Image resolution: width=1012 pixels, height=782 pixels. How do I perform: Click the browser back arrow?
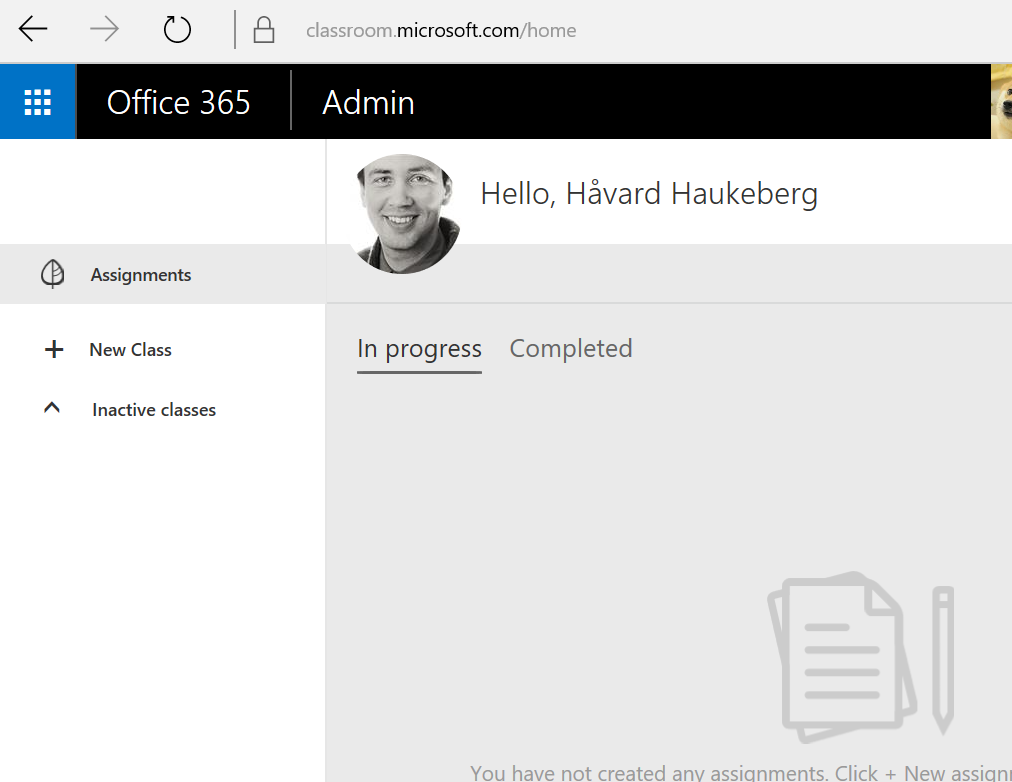tap(33, 30)
